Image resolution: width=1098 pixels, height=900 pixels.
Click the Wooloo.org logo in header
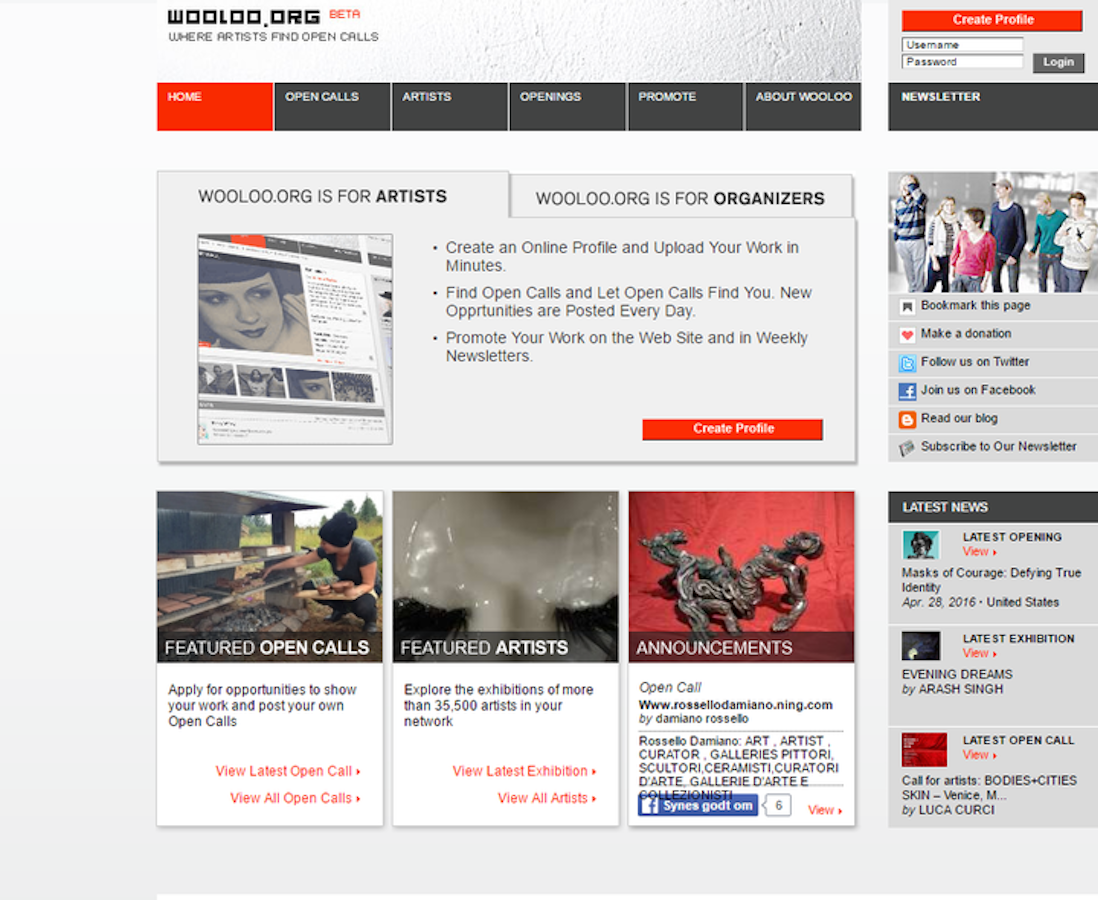(x=244, y=17)
